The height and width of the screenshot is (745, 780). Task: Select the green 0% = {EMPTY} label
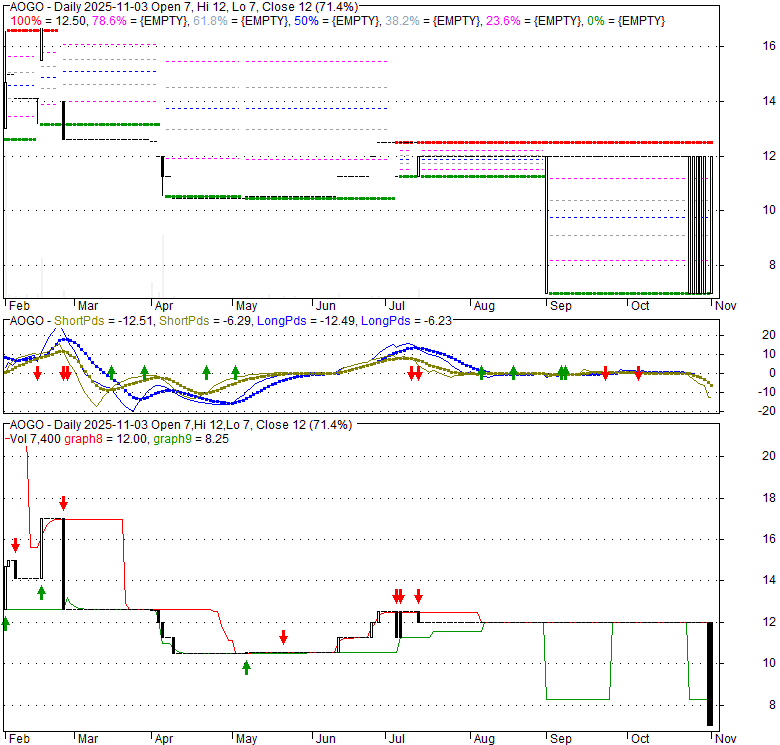point(626,21)
